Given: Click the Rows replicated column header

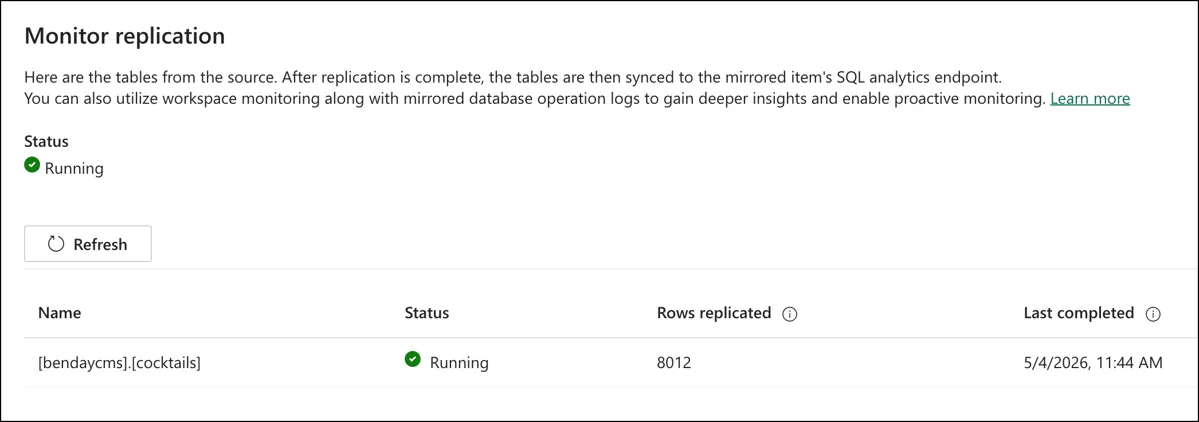Looking at the screenshot, I should (714, 313).
